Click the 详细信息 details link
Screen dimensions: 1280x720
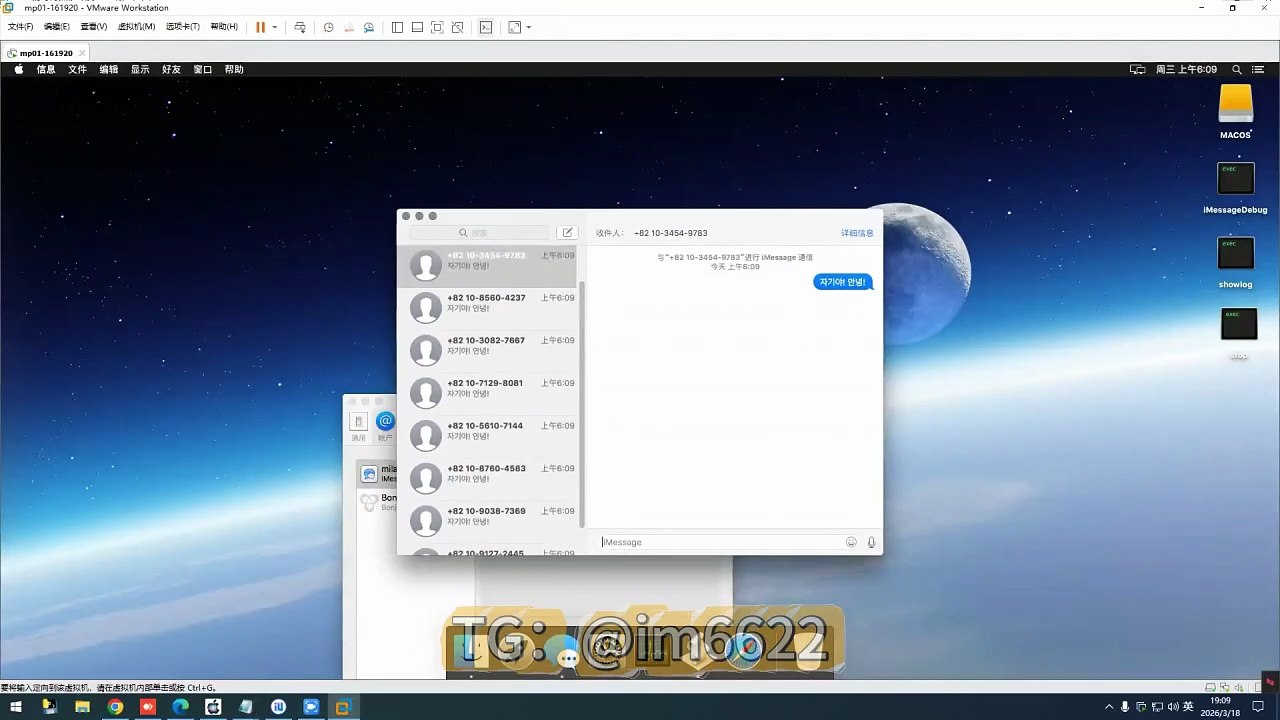857,233
